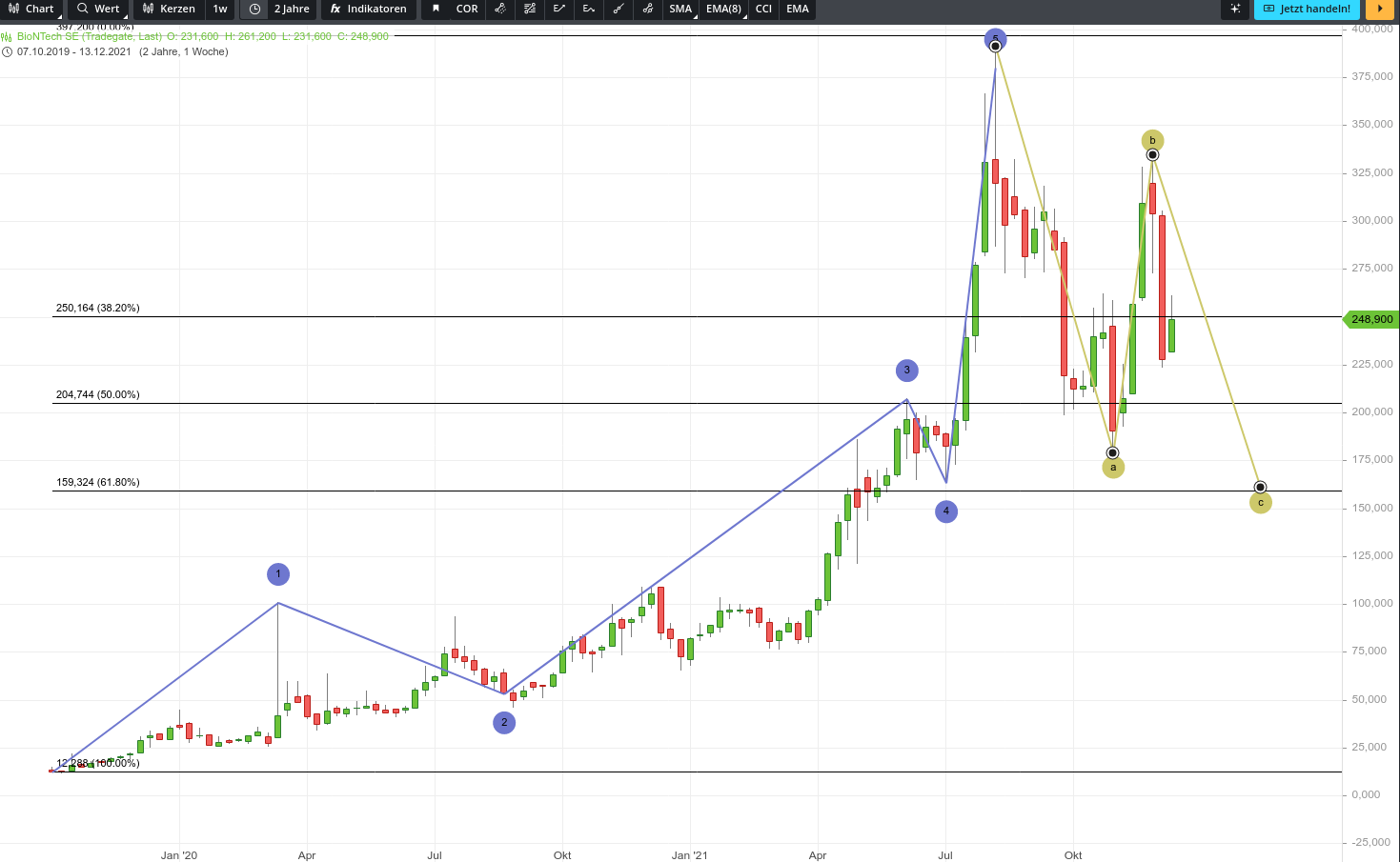This screenshot has height=862, width=1400.
Task: Open the Kerzen chart type dropdown
Action: [169, 10]
